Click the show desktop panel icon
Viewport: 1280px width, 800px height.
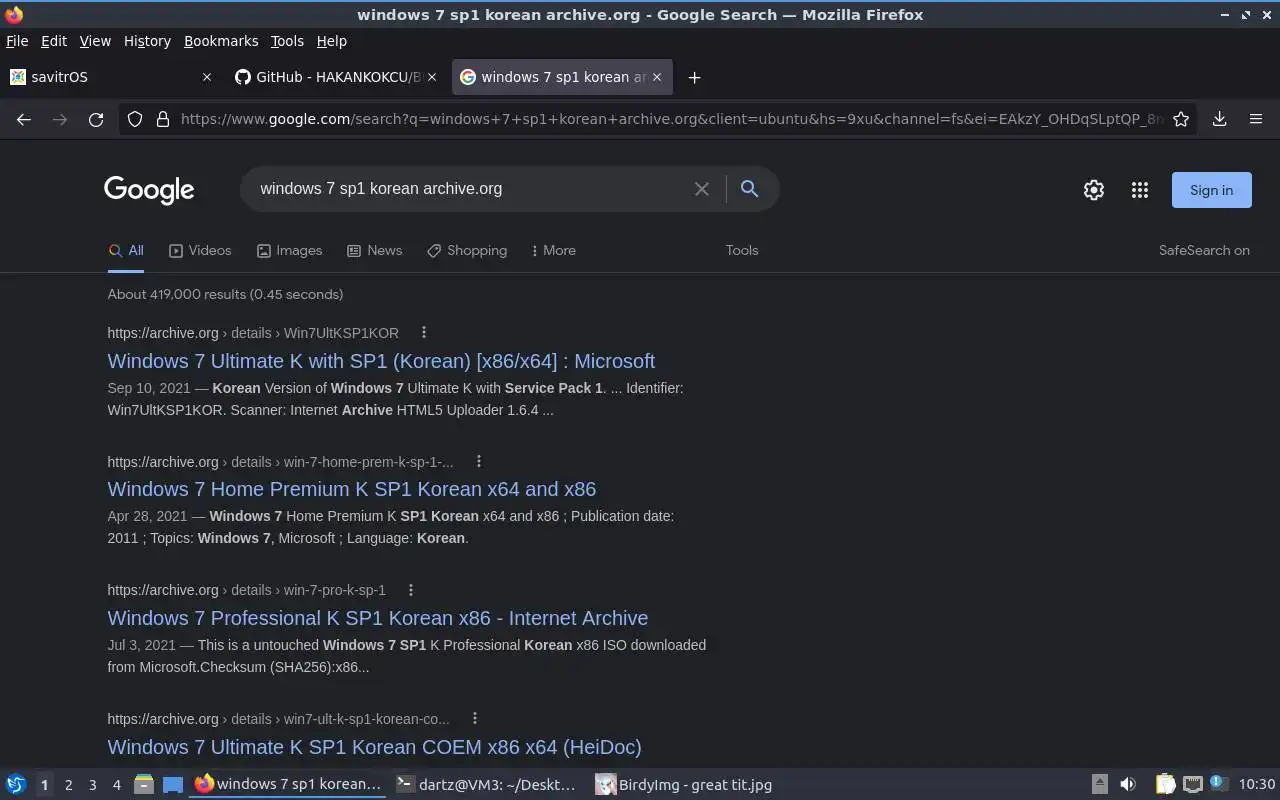pos(173,784)
